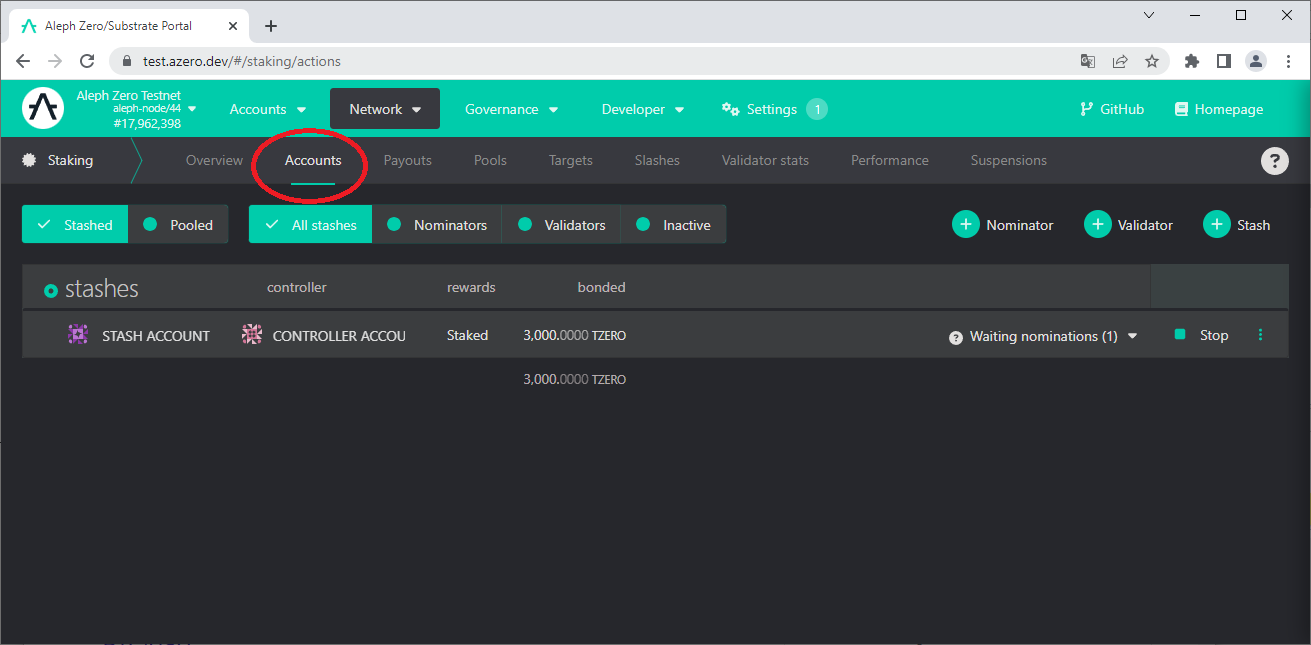Image resolution: width=1311 pixels, height=645 pixels.
Task: Click the browser forward arrow
Action: tap(55, 61)
